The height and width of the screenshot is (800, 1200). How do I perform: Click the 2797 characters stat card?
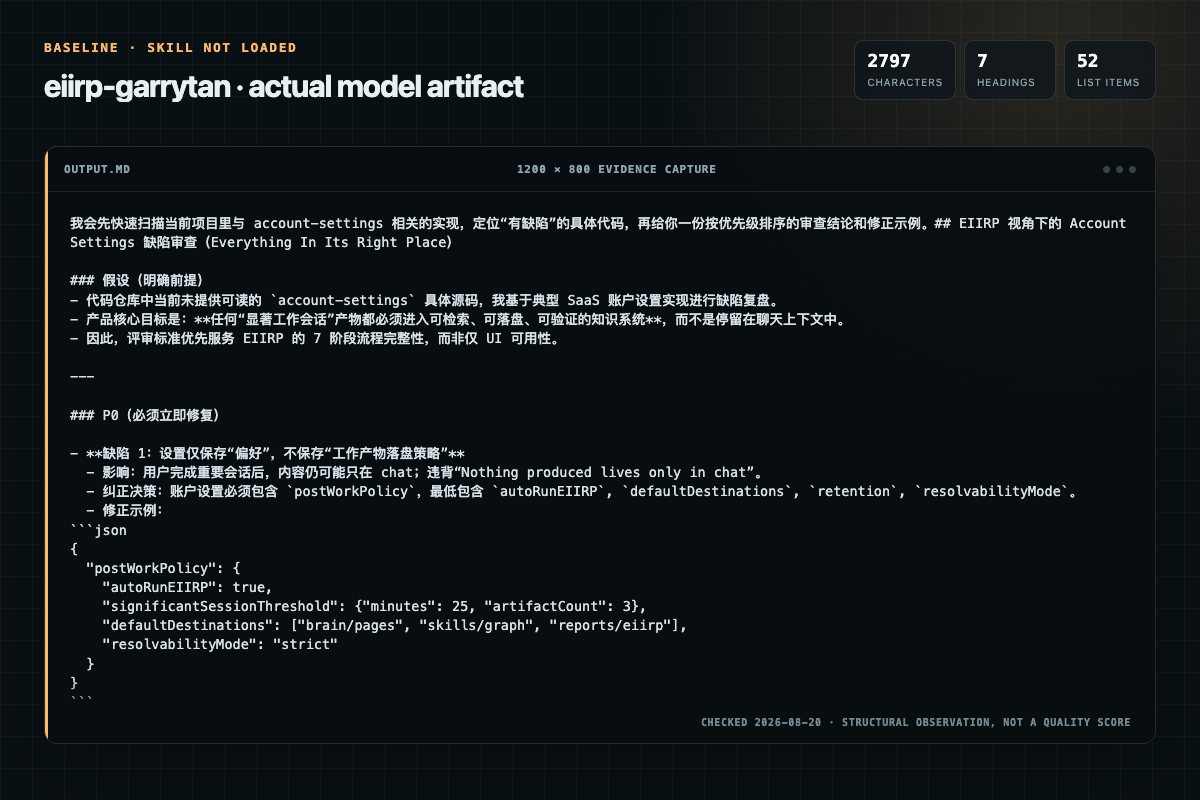click(904, 70)
